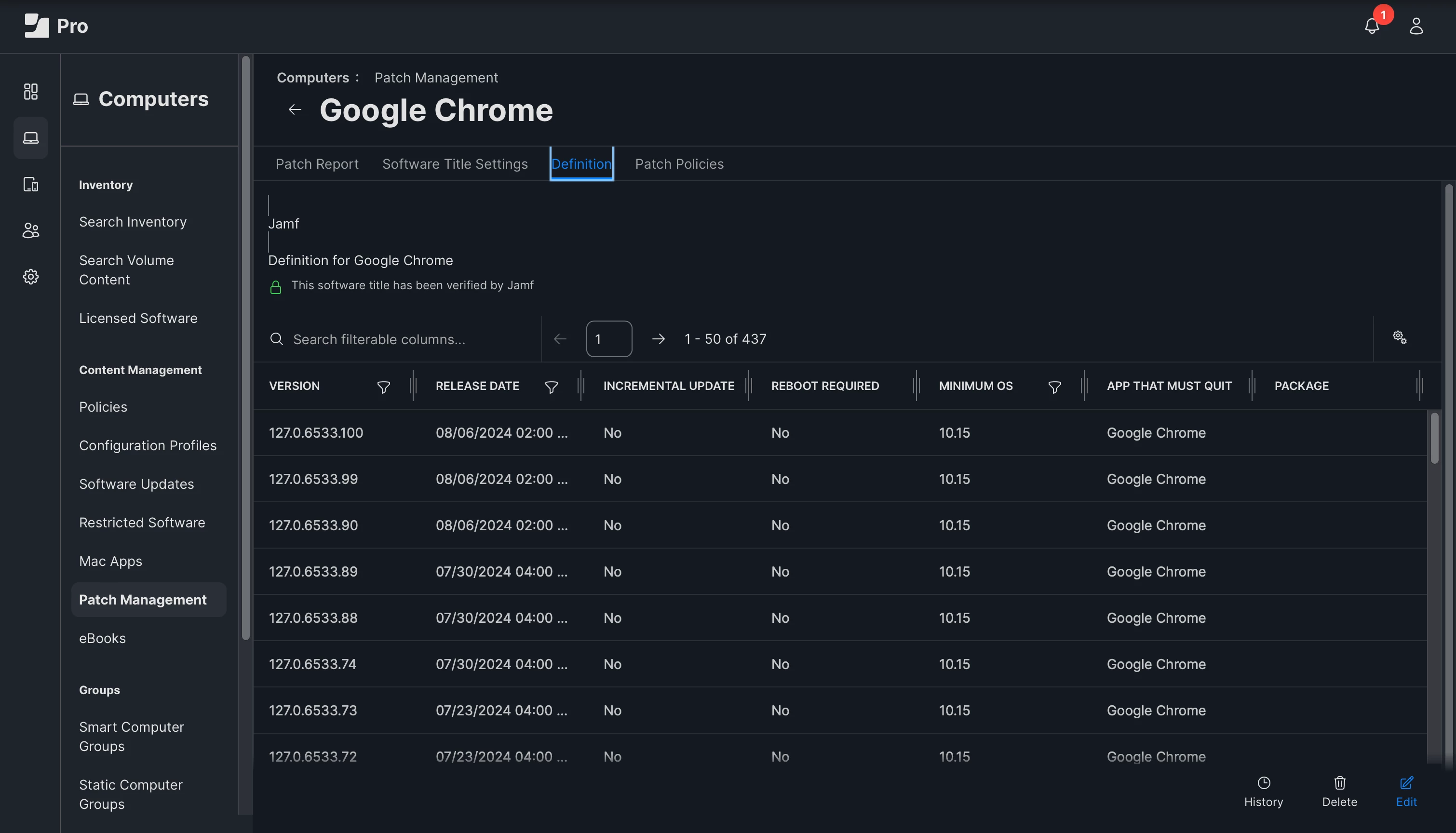1456x833 pixels.
Task: Click the '1 - 50 of 437' pagination text
Action: point(725,339)
